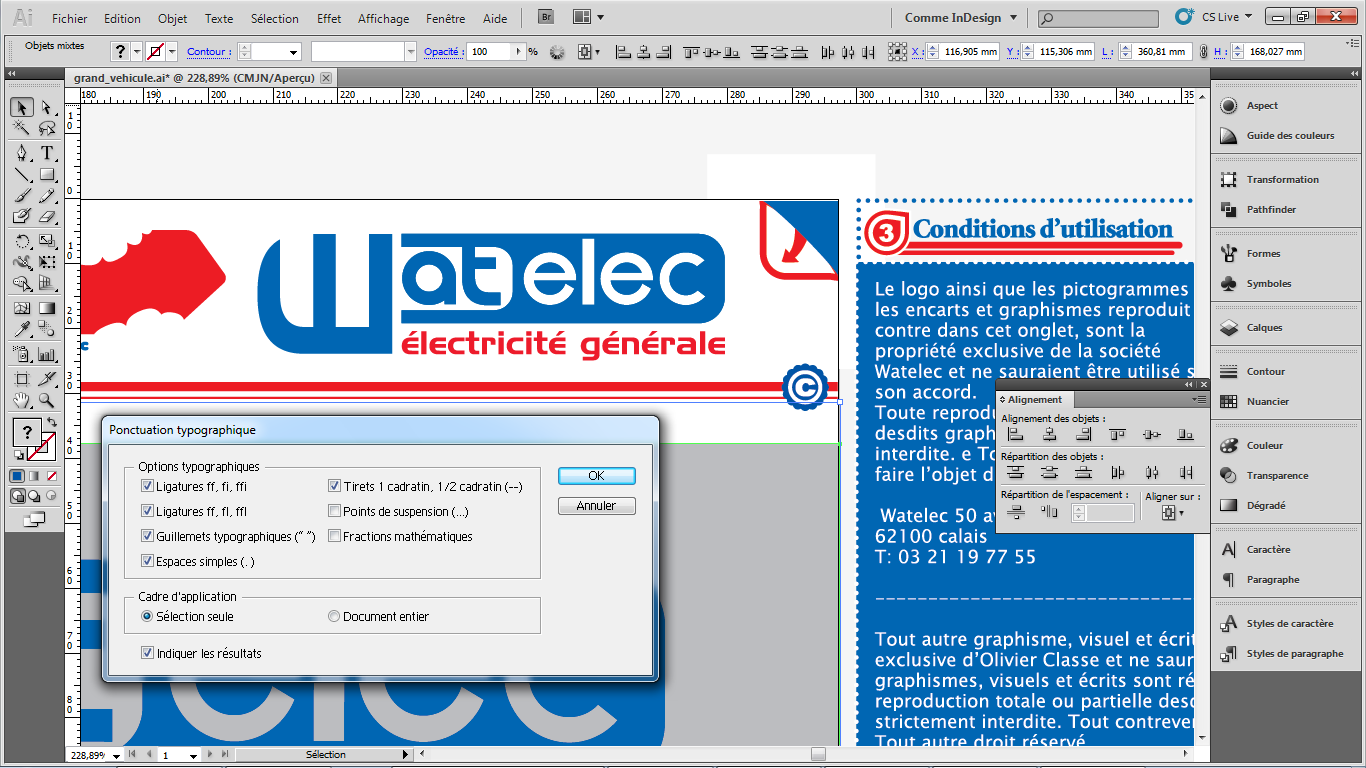Uncheck the "Ligatures ff, fl, ffl" checkbox
This screenshot has width=1366, height=768.
[x=148, y=512]
